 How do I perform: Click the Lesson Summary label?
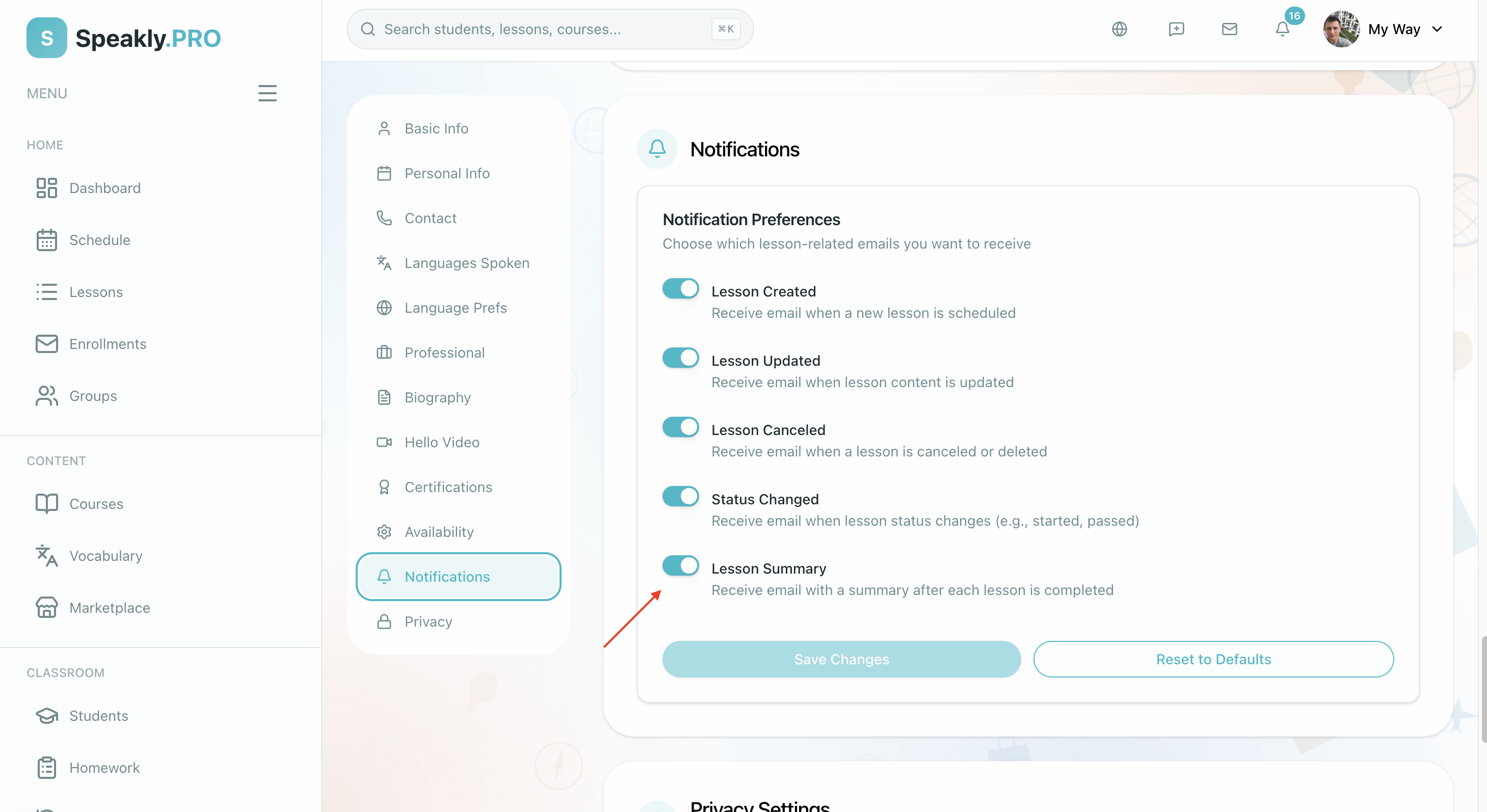pos(768,569)
